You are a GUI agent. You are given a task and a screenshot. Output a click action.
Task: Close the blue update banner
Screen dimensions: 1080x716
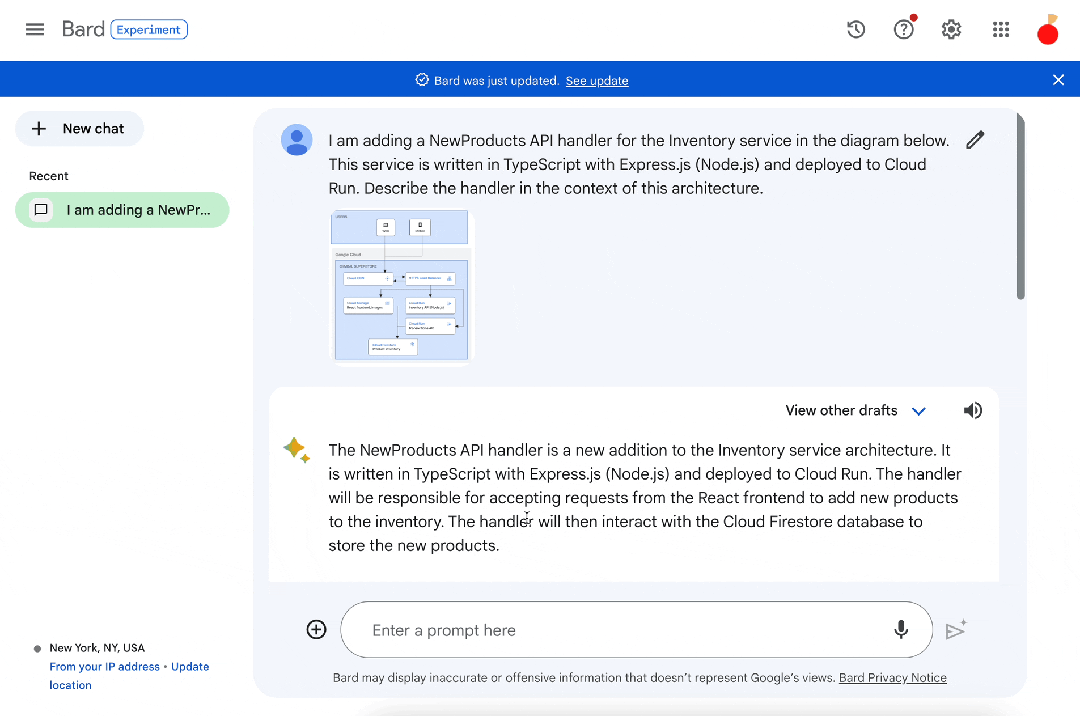point(1059,80)
